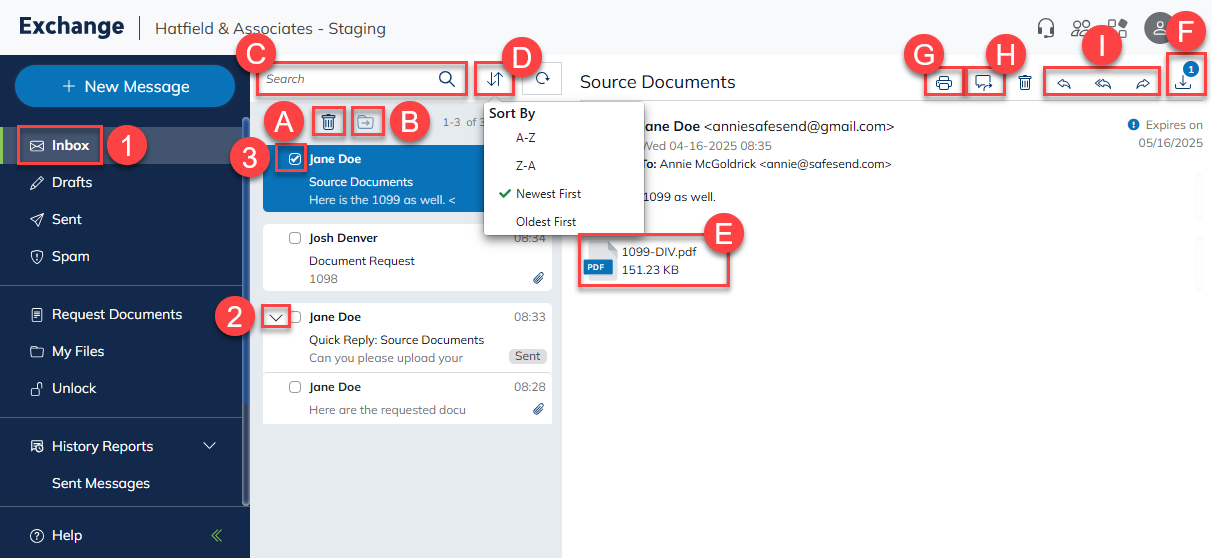Click the reply all arrow icon

1103,83
